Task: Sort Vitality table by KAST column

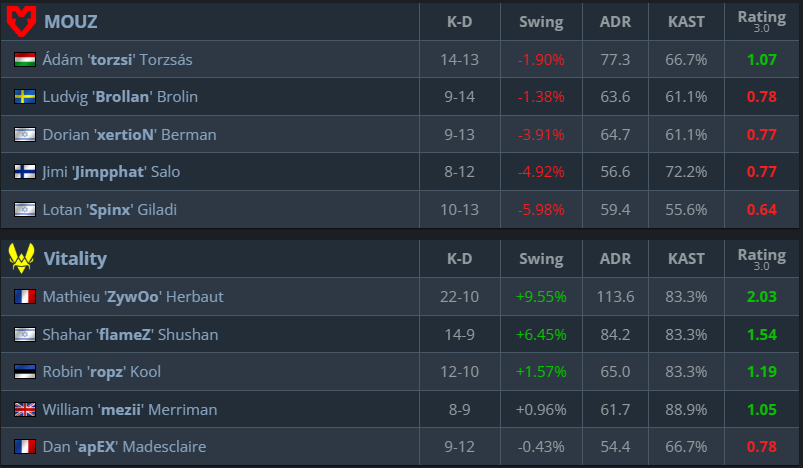Action: pos(686,259)
